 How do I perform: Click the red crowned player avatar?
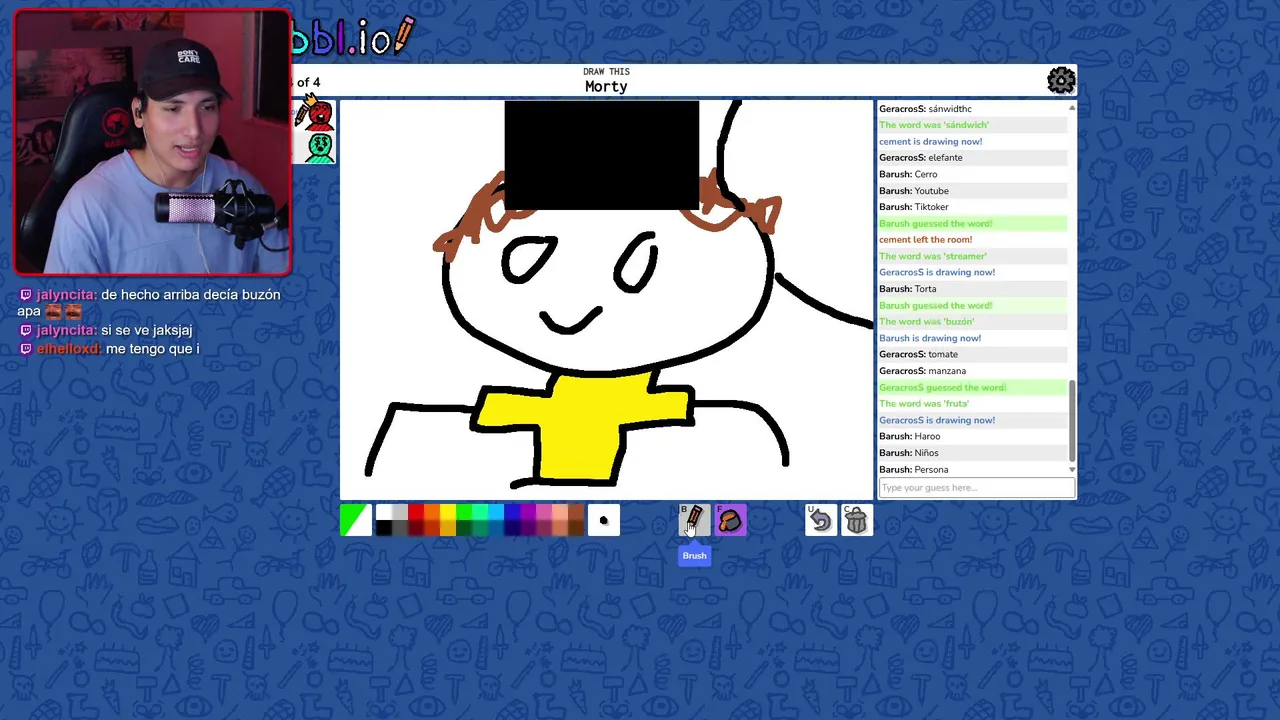pyautogui.click(x=319, y=115)
